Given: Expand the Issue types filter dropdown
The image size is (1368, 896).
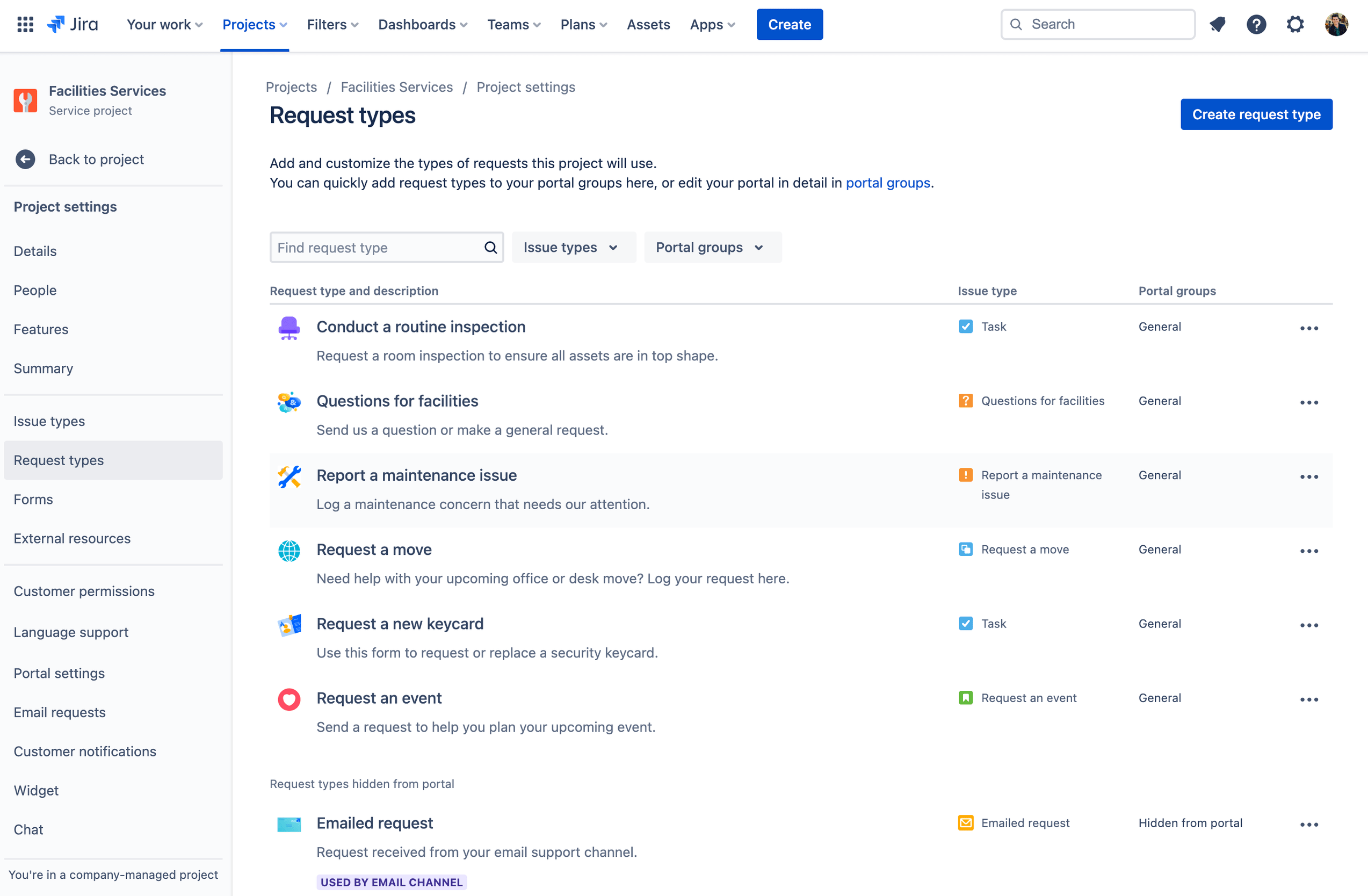Looking at the screenshot, I should (571, 247).
